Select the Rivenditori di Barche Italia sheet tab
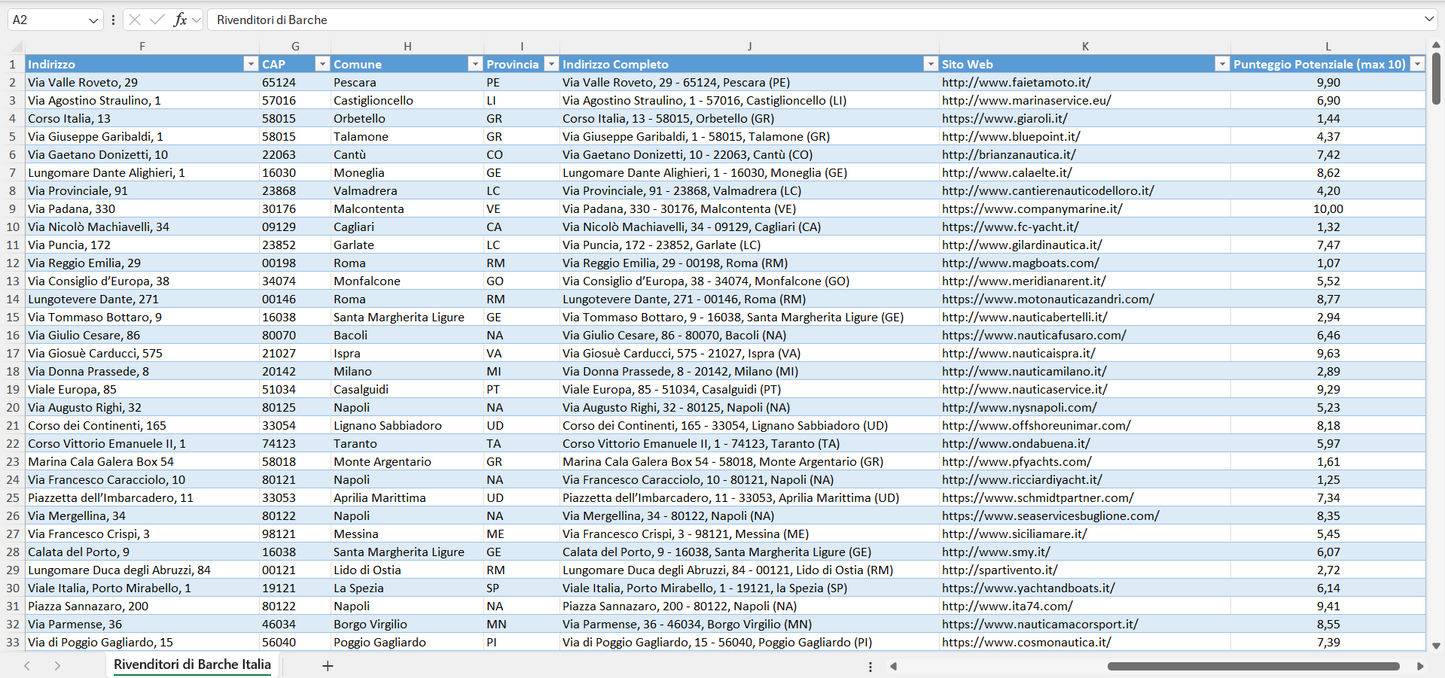Image resolution: width=1445 pixels, height=678 pixels. (x=192, y=665)
